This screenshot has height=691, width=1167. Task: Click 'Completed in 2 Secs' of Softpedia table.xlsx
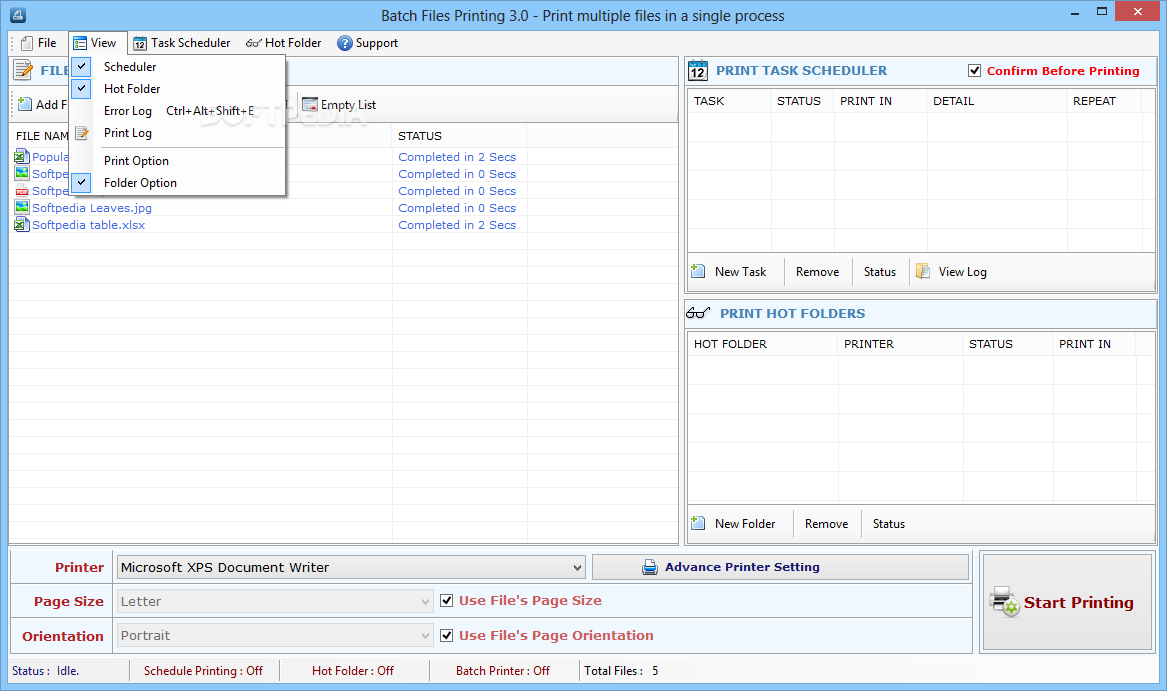coord(457,225)
